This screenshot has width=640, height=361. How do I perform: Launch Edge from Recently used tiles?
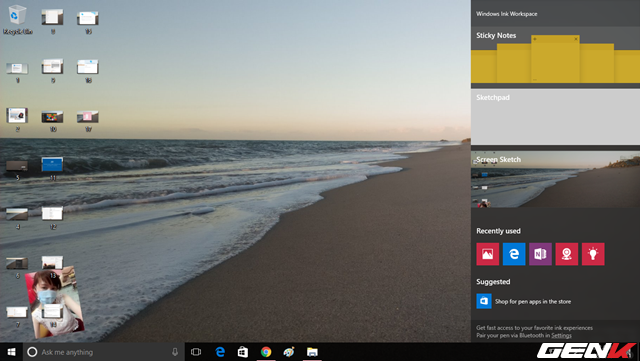click(514, 254)
